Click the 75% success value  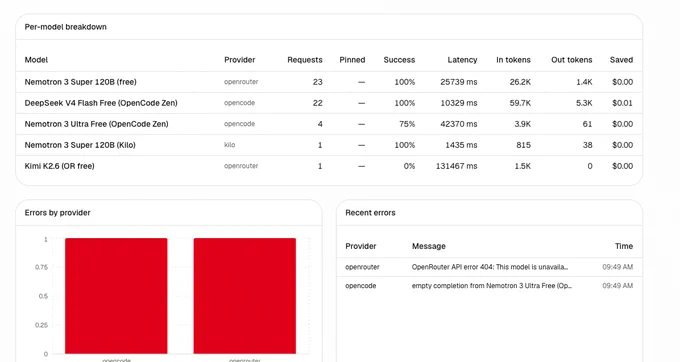point(407,124)
